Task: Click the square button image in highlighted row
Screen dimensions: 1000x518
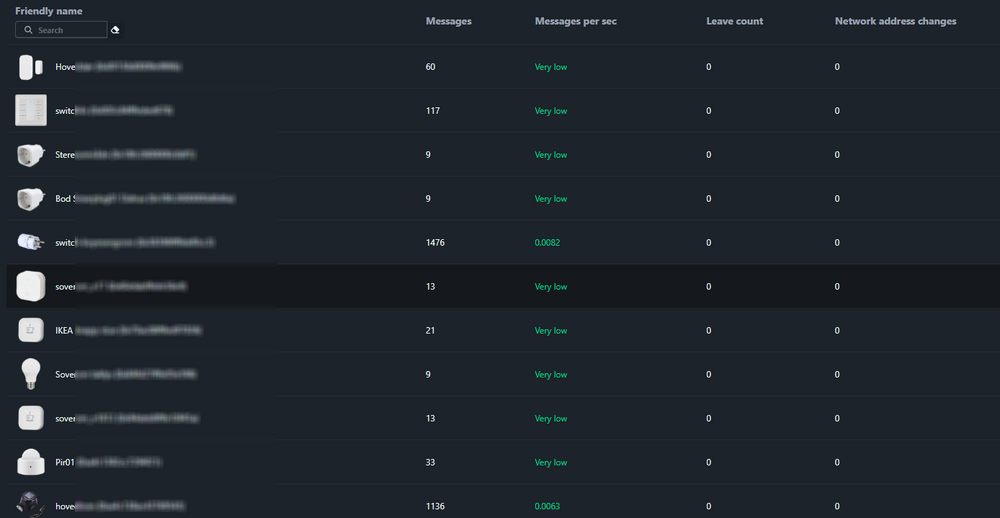Action: pos(30,286)
